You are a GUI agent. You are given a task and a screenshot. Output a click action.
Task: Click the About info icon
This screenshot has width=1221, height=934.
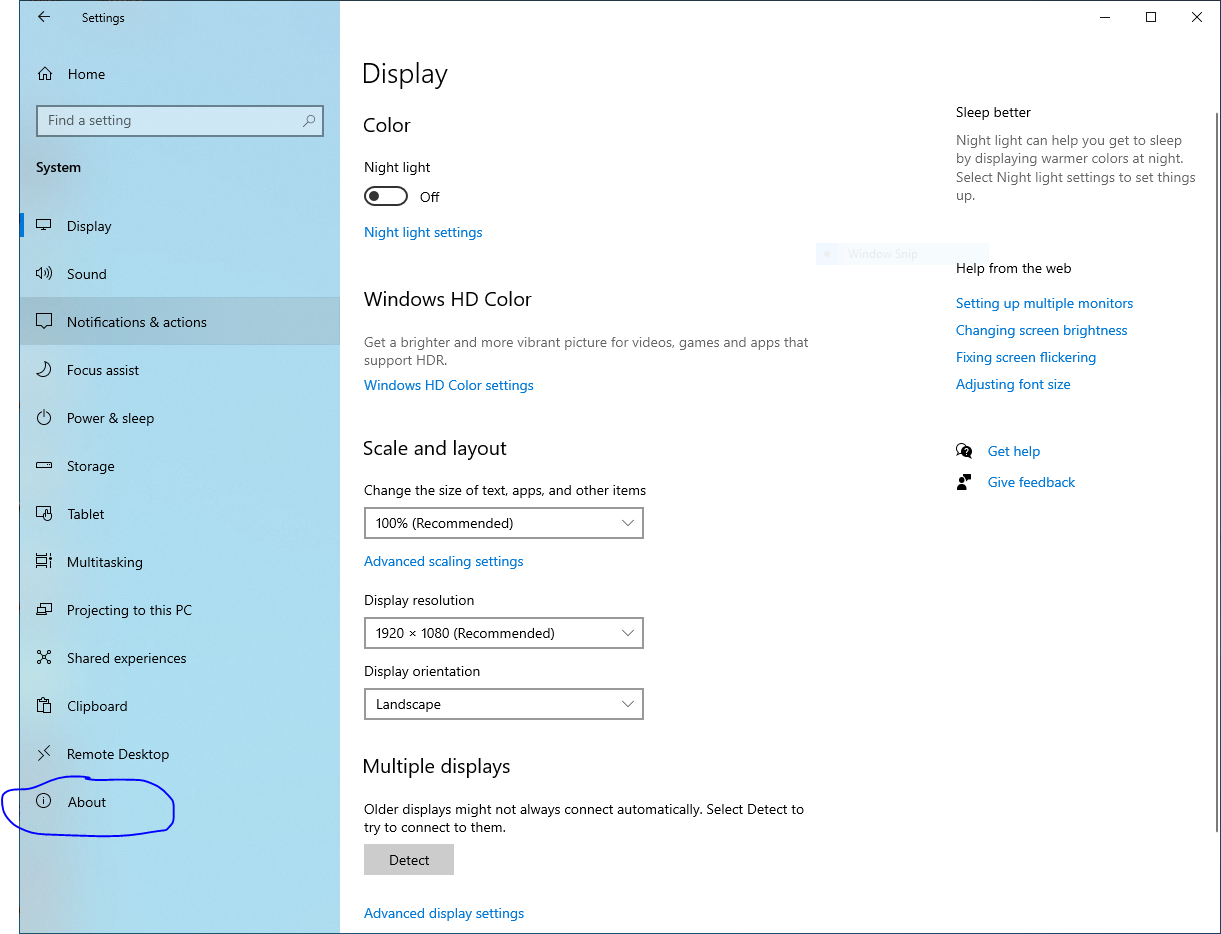[44, 802]
